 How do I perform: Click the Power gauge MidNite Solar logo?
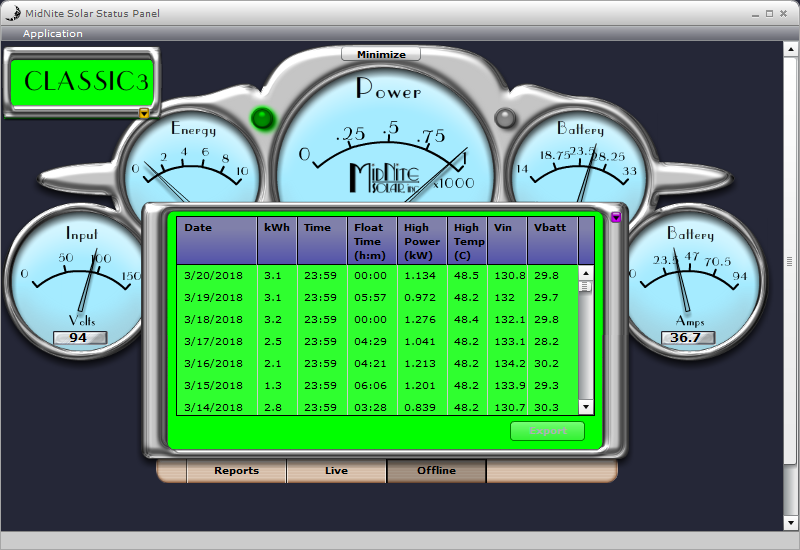[x=385, y=177]
